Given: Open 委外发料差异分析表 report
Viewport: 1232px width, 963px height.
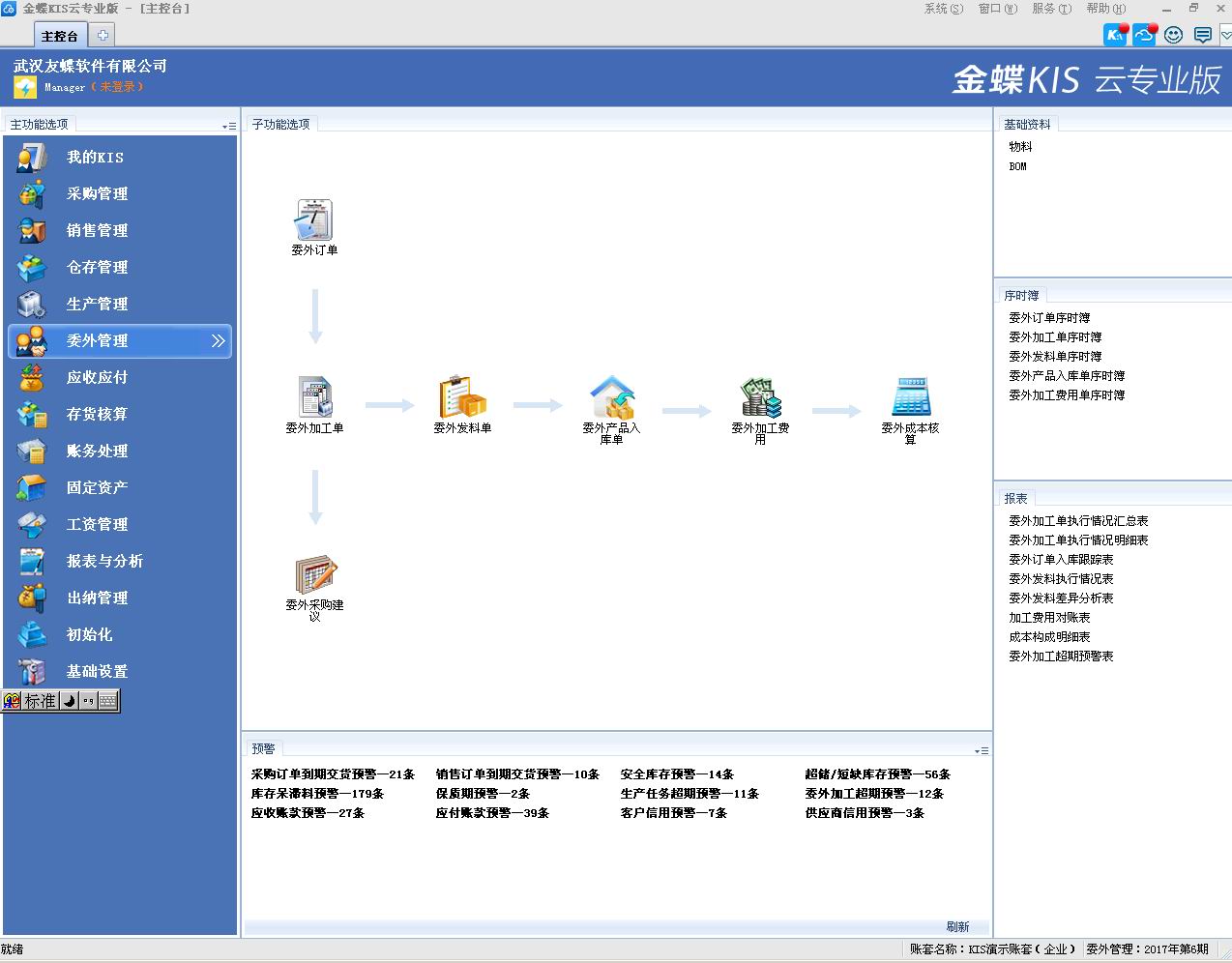Looking at the screenshot, I should tap(1061, 598).
